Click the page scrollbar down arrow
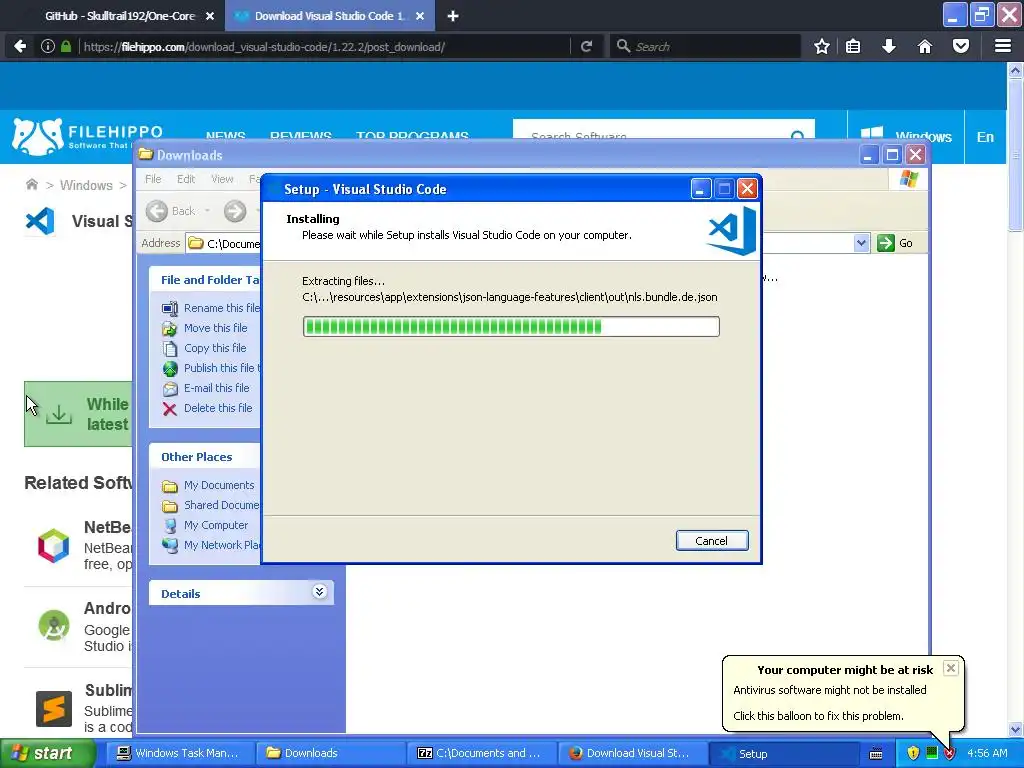Viewport: 1024px width, 768px height. click(x=1016, y=729)
